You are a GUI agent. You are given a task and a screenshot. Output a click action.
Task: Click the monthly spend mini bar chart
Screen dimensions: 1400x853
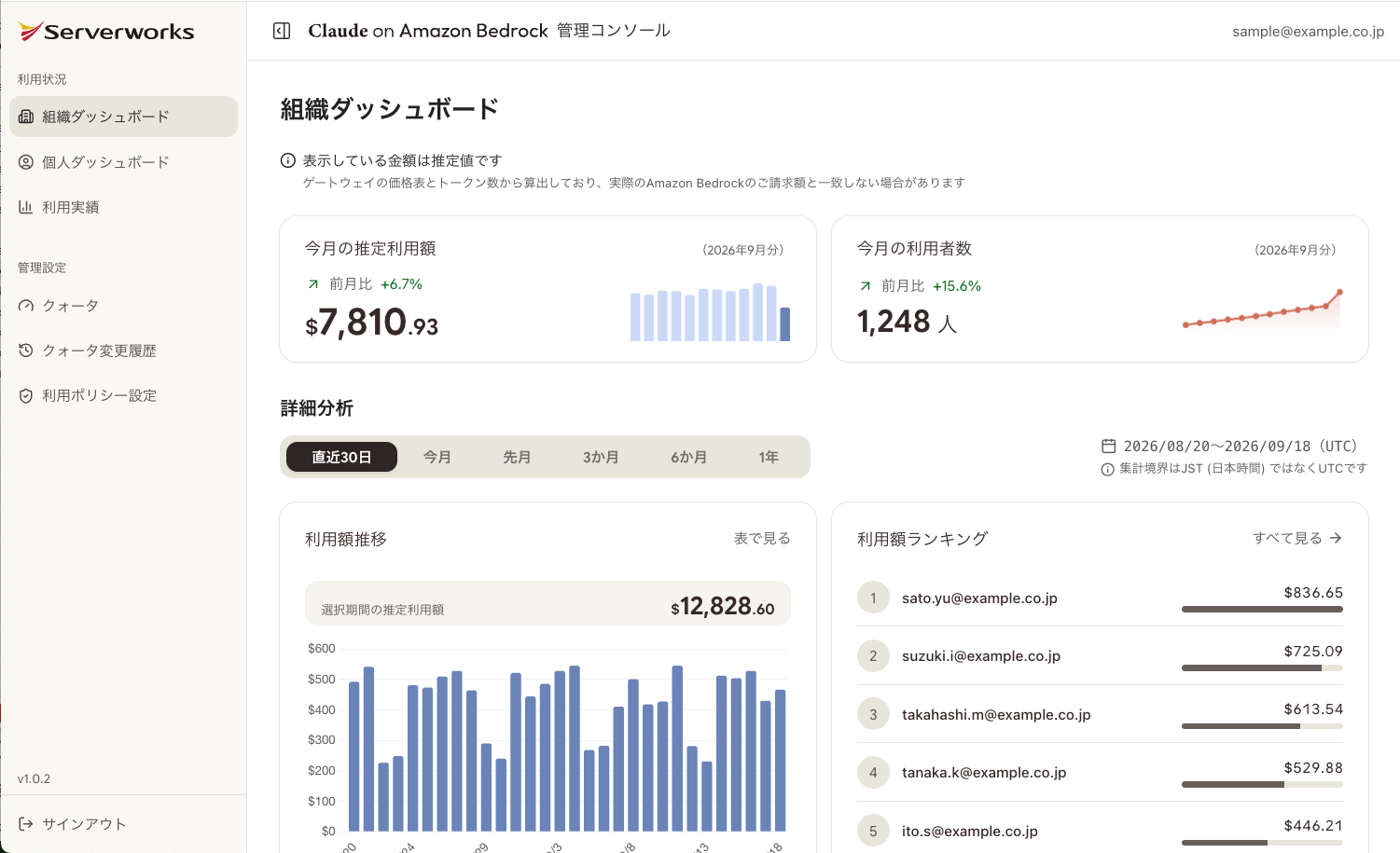tap(710, 312)
